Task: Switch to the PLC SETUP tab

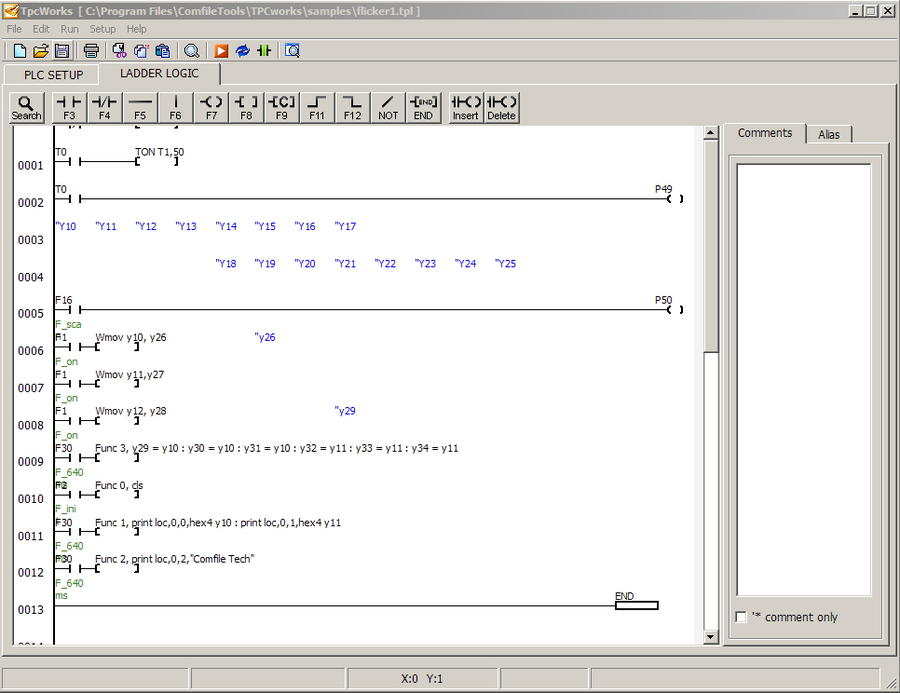Action: pyautogui.click(x=53, y=75)
